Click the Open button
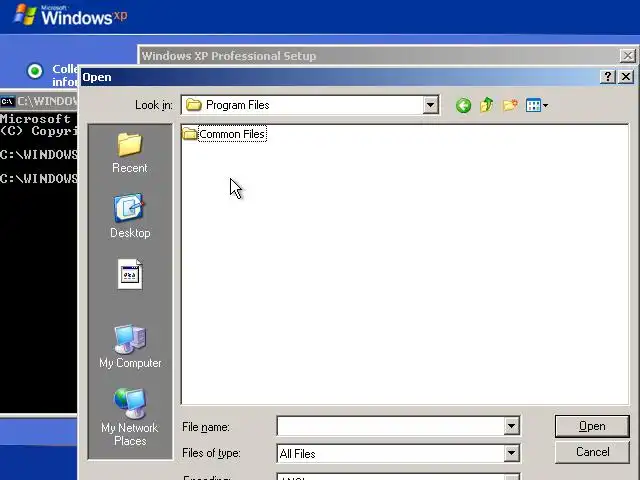 point(592,426)
